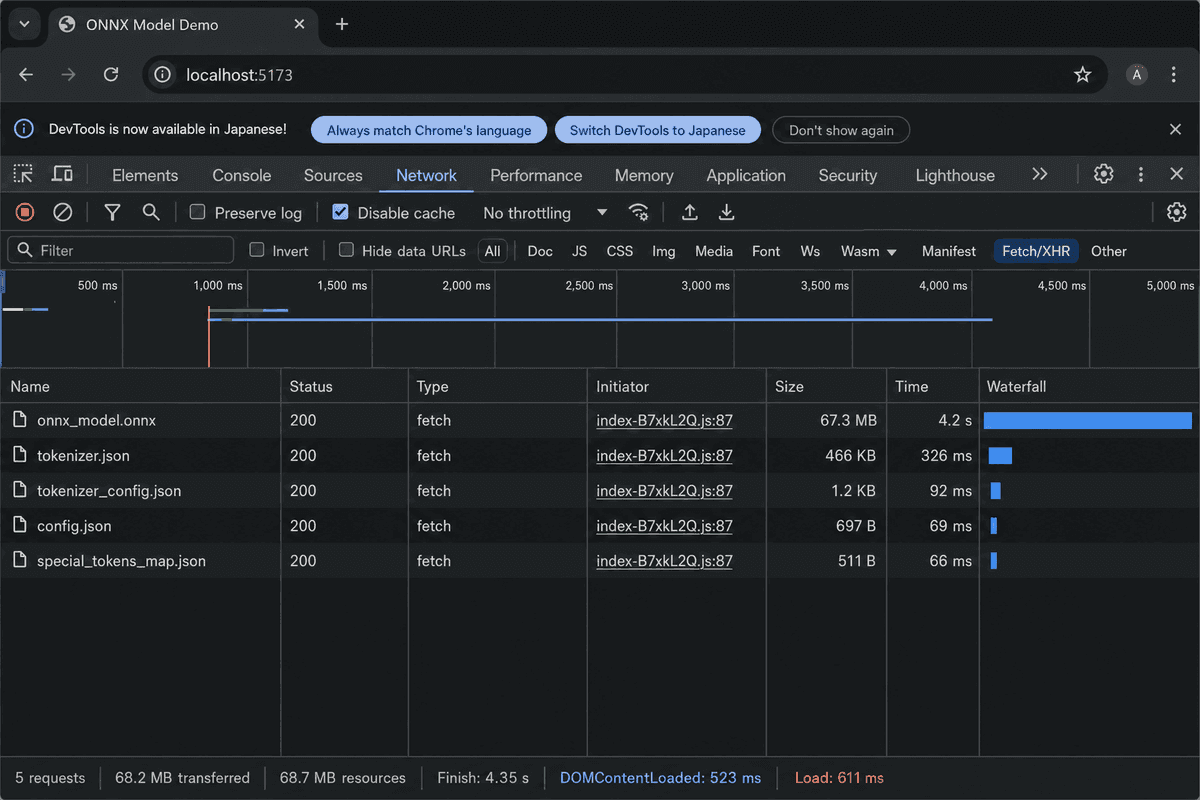Screen dimensions: 1200x800
Task: Sort by the Time column header
Action: click(932, 386)
